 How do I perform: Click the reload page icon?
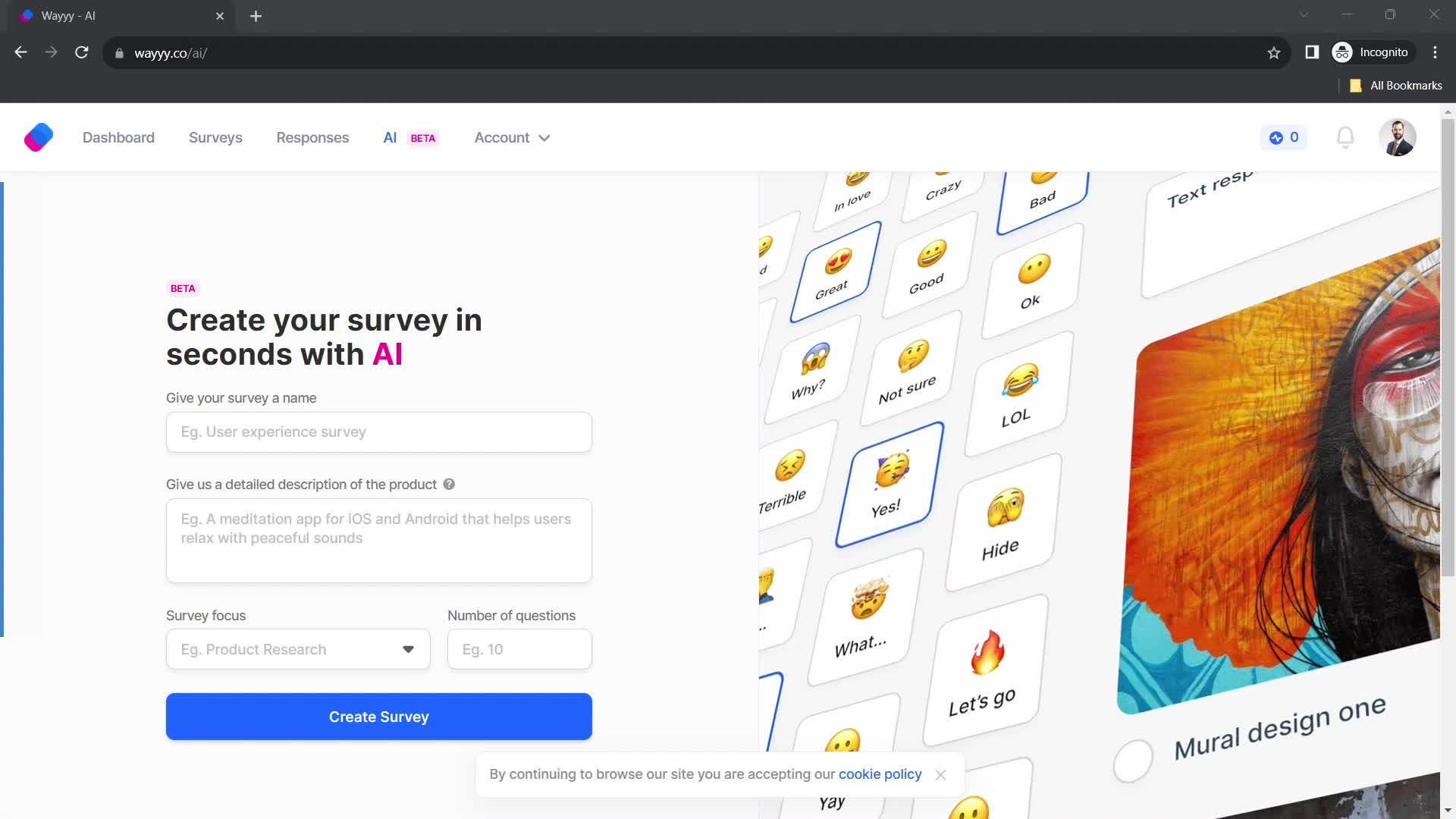click(82, 53)
